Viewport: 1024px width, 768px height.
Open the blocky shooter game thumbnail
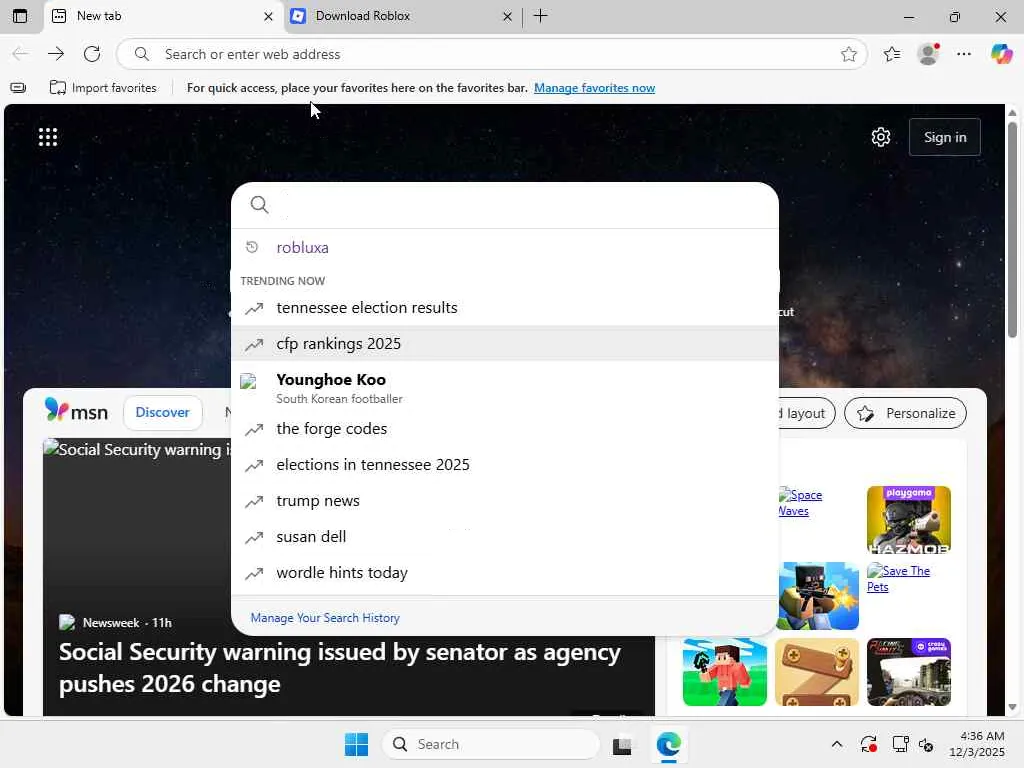(817, 596)
